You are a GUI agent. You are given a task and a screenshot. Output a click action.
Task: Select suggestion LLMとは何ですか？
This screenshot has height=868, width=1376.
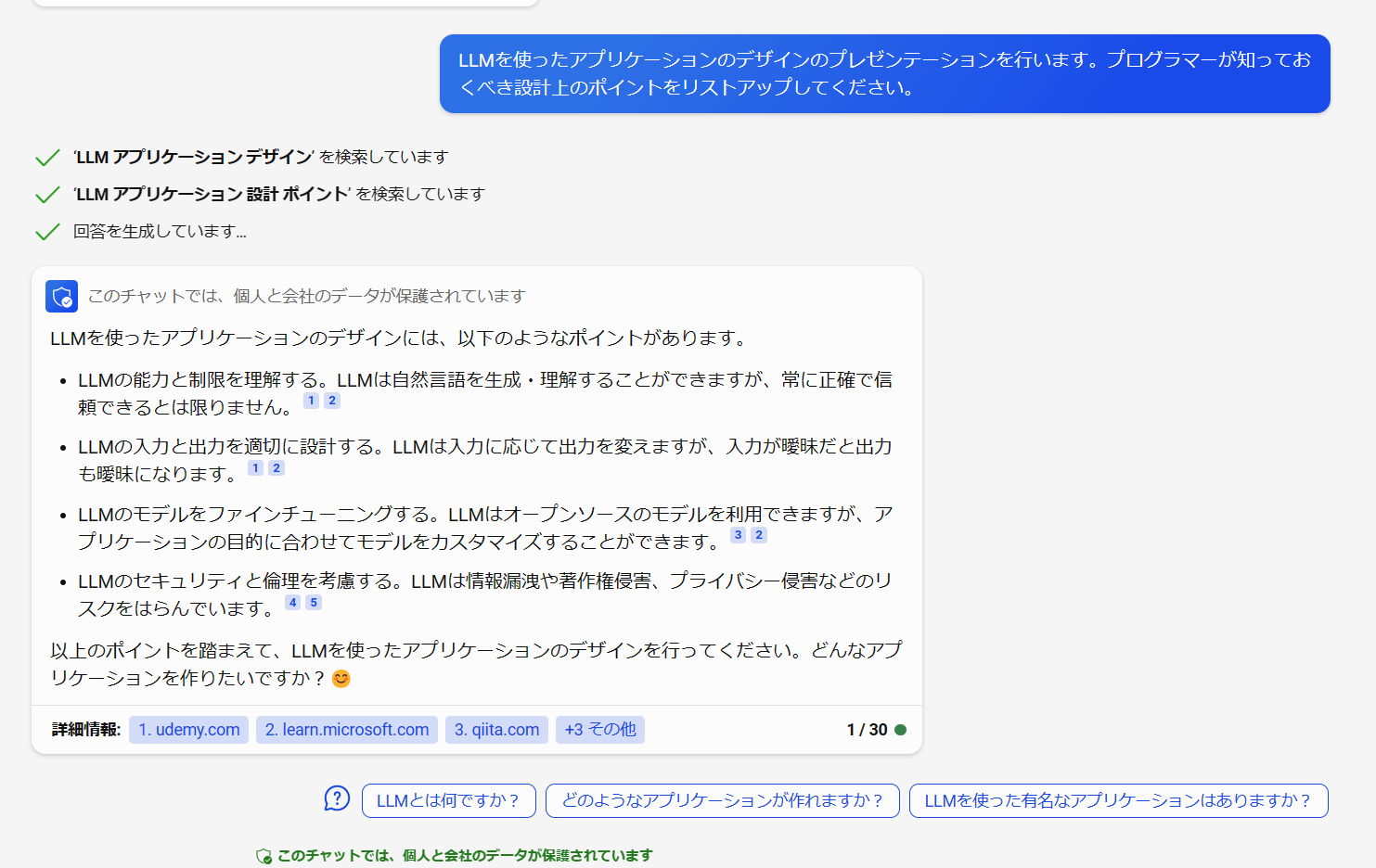(449, 800)
